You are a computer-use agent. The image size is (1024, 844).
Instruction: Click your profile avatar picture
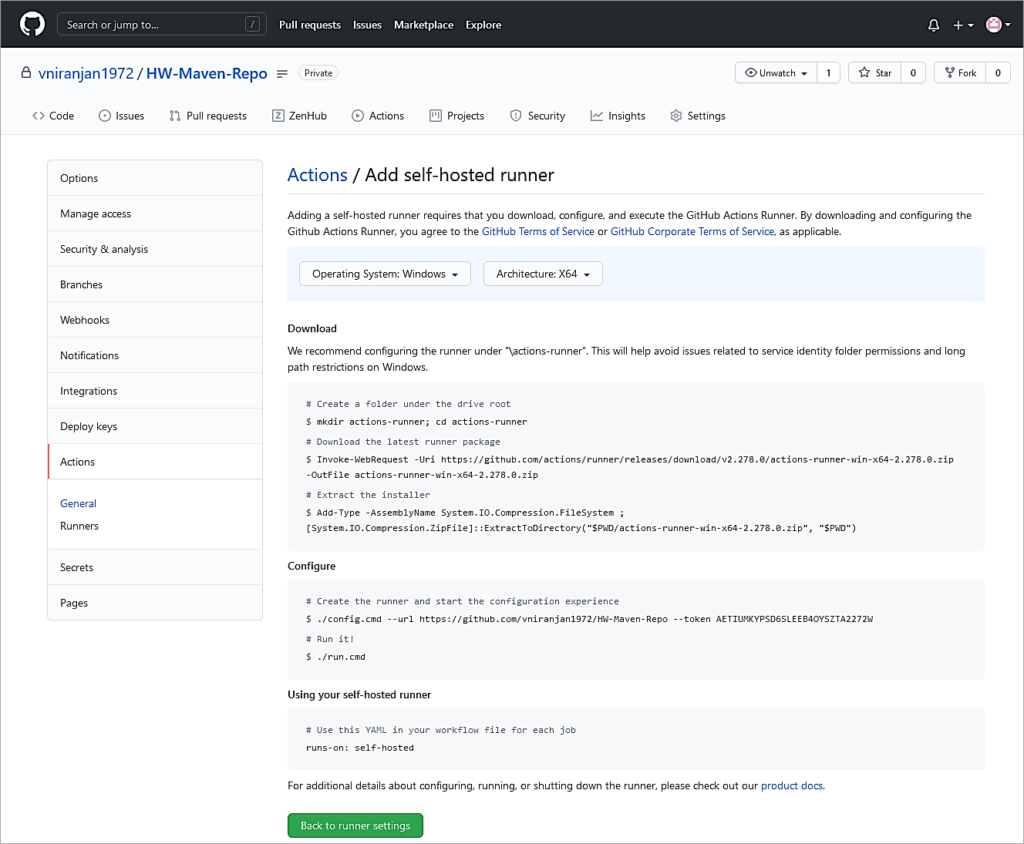point(993,24)
